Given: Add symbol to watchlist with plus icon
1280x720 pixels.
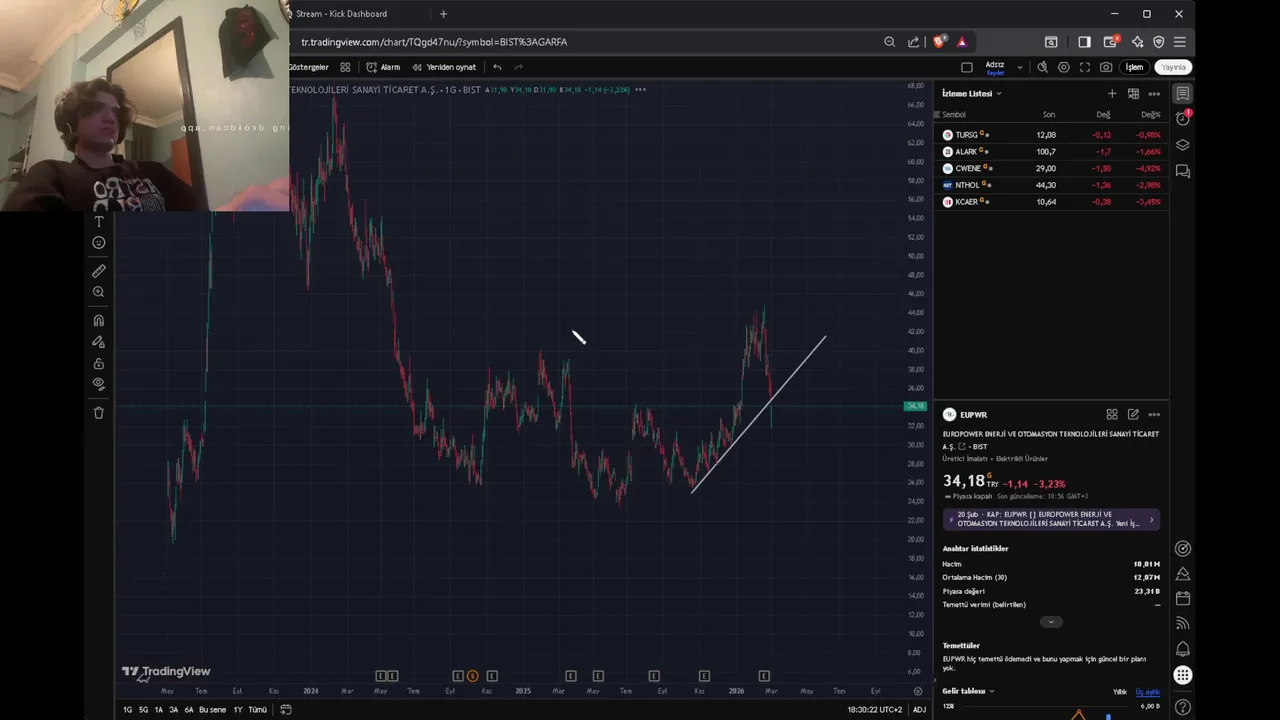Looking at the screenshot, I should click(x=1112, y=93).
